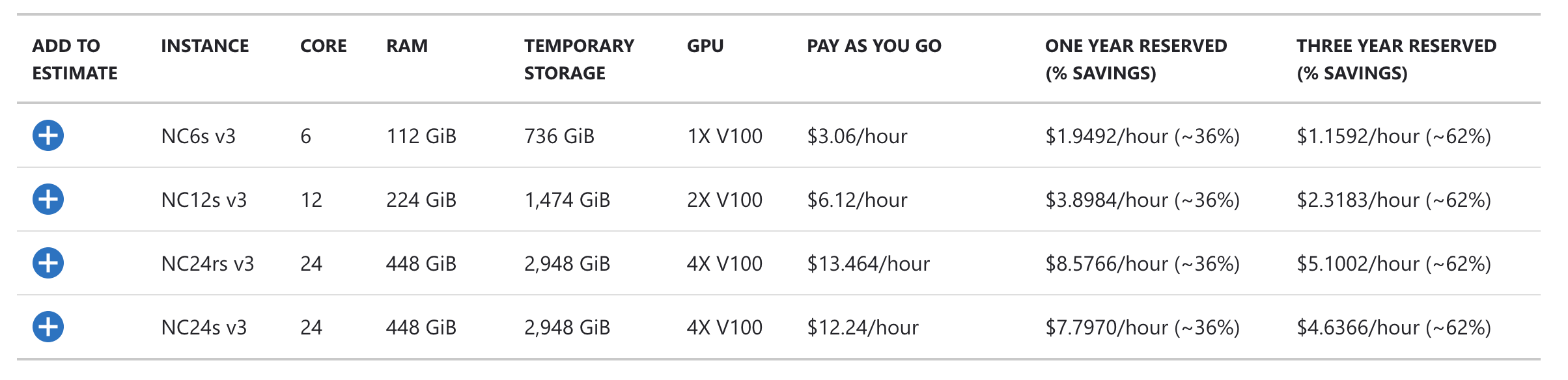Click the 1X V100 GPU cell
This screenshot has height=380, width=1568.
click(x=725, y=136)
